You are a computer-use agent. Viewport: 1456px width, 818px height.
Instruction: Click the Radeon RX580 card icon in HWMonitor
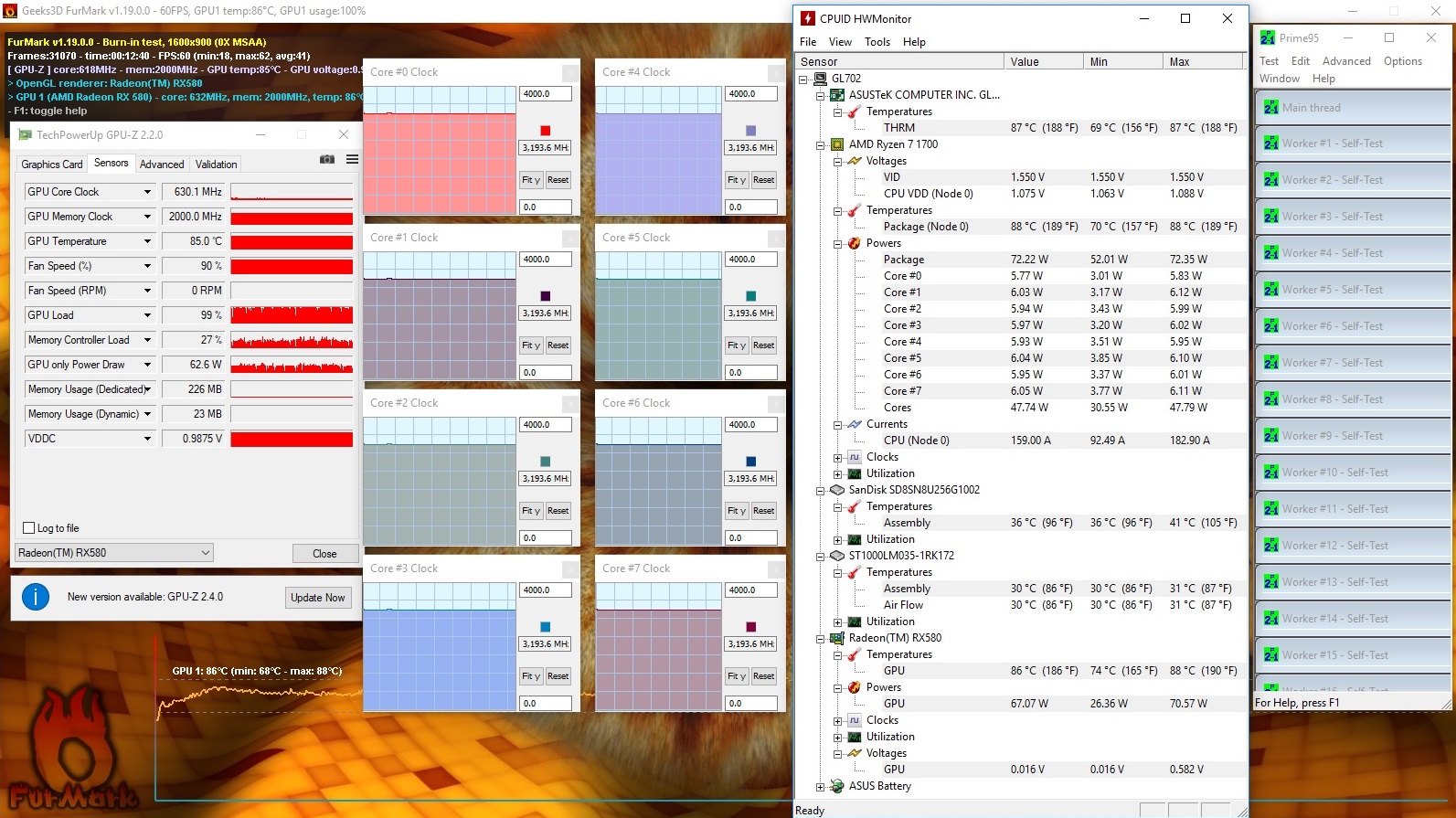pos(837,638)
